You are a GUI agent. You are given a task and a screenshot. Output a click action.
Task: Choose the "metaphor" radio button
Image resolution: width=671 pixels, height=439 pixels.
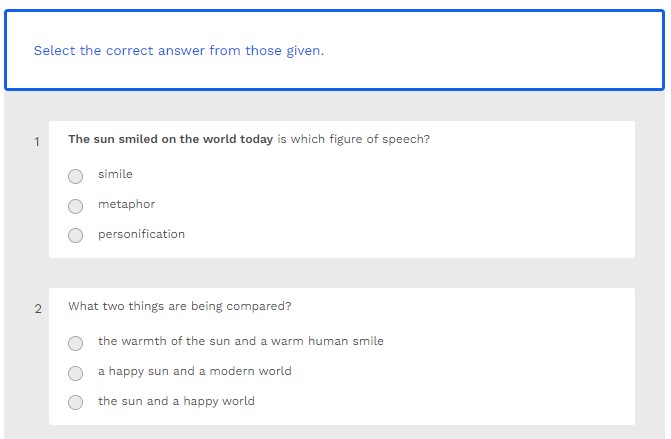[x=76, y=206]
